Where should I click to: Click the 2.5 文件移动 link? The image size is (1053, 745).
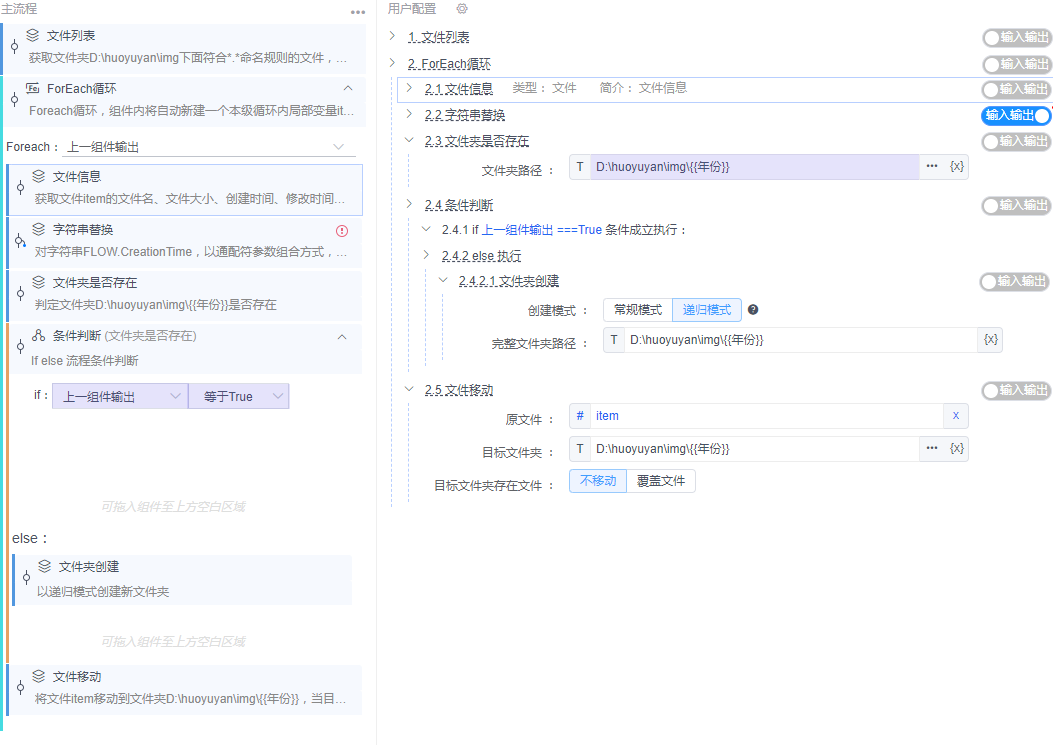(440, 389)
